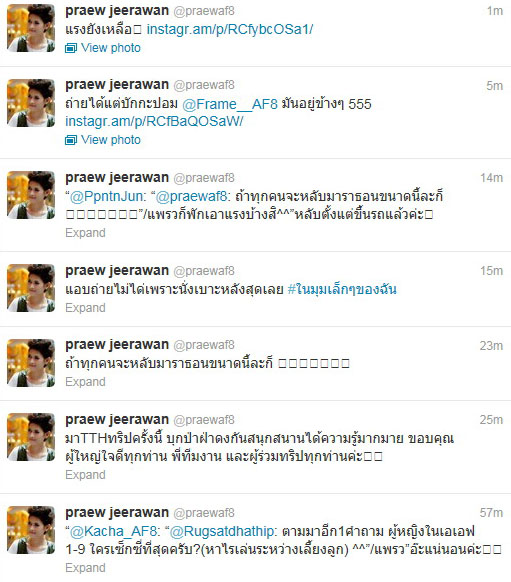Expand the 23m tweet
Screen dimensions: 511x582
[x=85, y=382]
